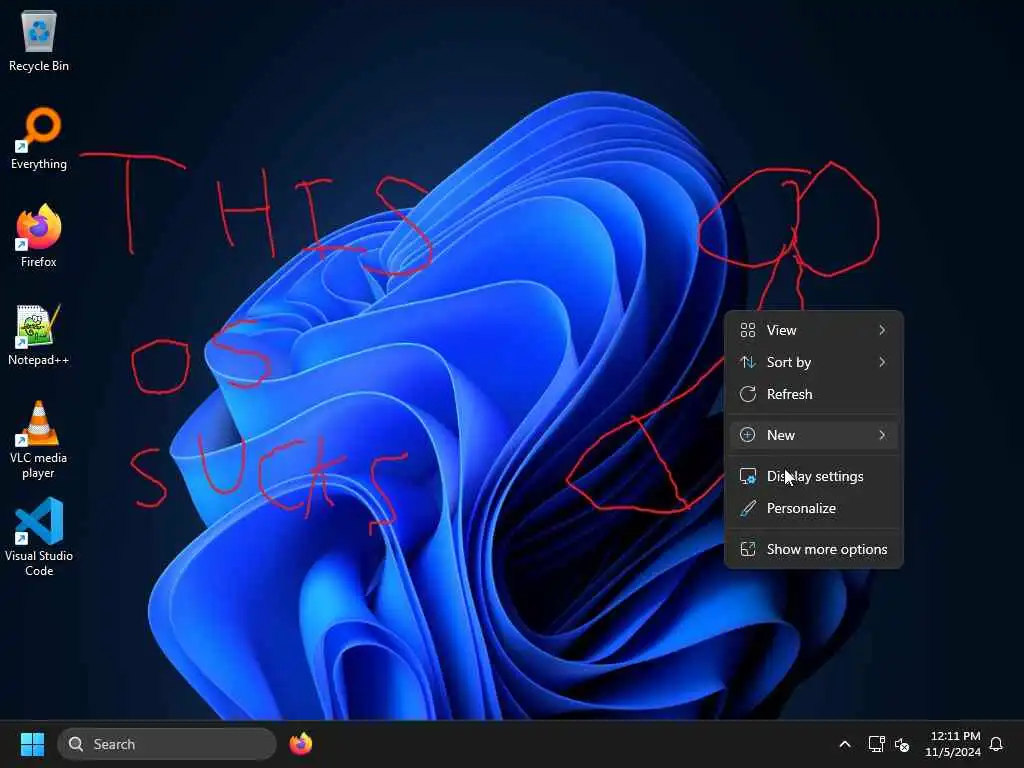Click the Refresh circular arrow icon
The height and width of the screenshot is (768, 1024).
(748, 394)
